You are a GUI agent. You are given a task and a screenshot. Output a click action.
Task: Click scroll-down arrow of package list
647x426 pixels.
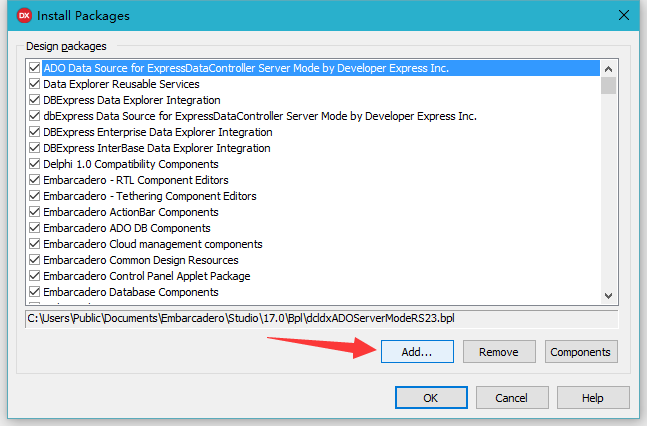pyautogui.click(x=608, y=296)
